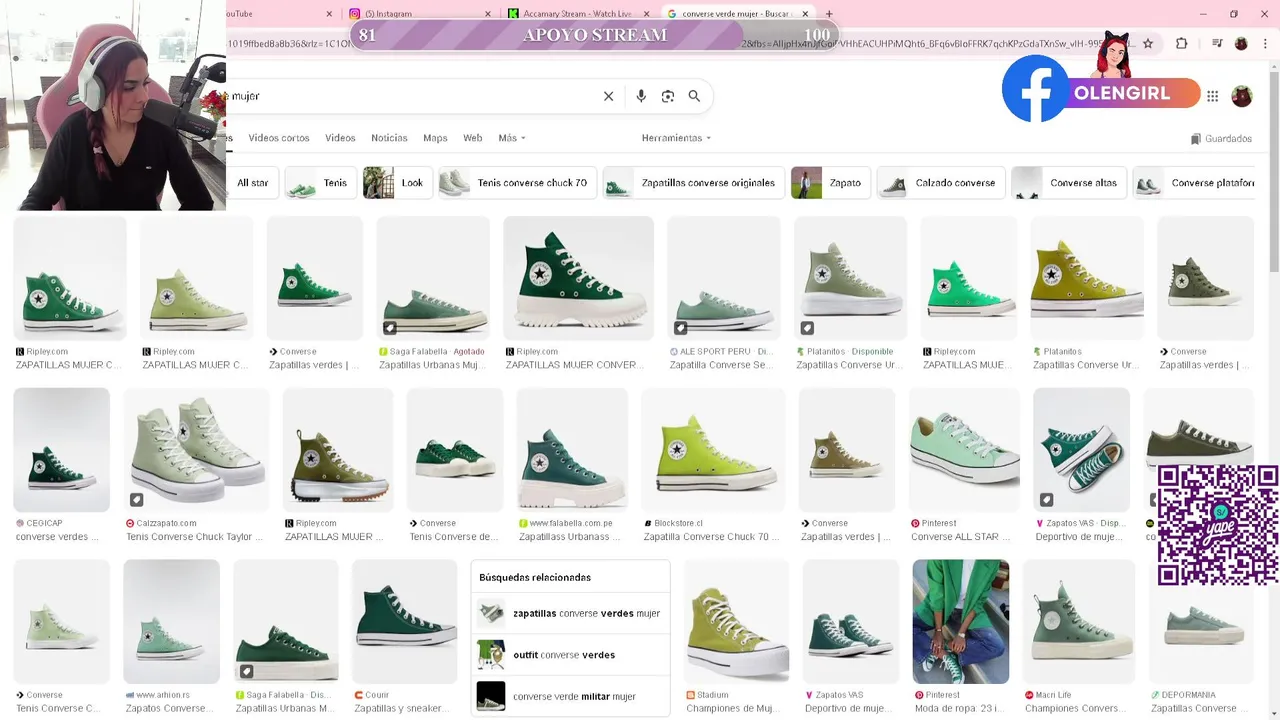Select the Zapato filter chip
Viewport: 1280px width, 720px height.
pyautogui.click(x=830, y=183)
